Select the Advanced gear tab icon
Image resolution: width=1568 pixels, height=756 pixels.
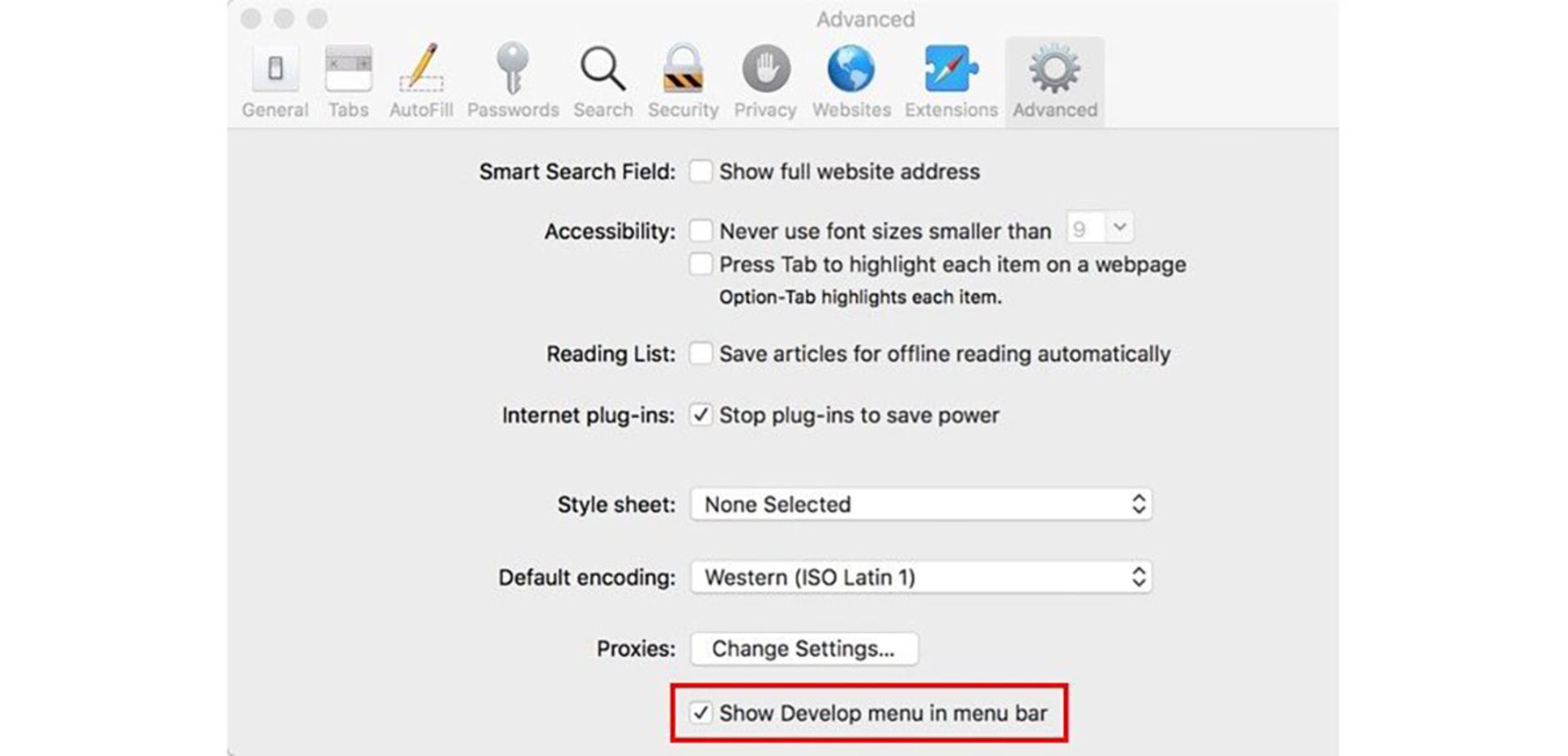1053,69
